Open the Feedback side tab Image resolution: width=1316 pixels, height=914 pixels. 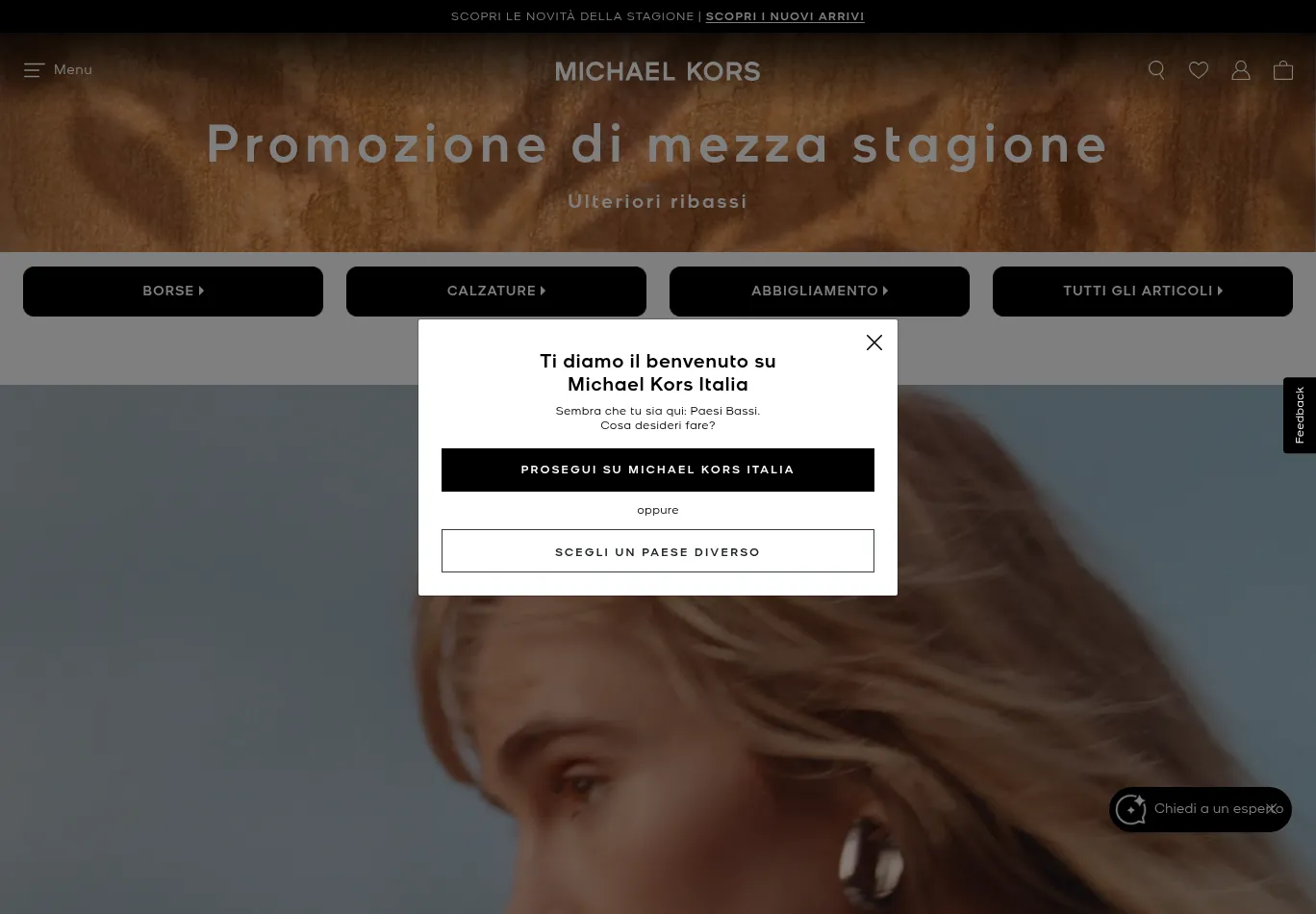pyautogui.click(x=1300, y=416)
